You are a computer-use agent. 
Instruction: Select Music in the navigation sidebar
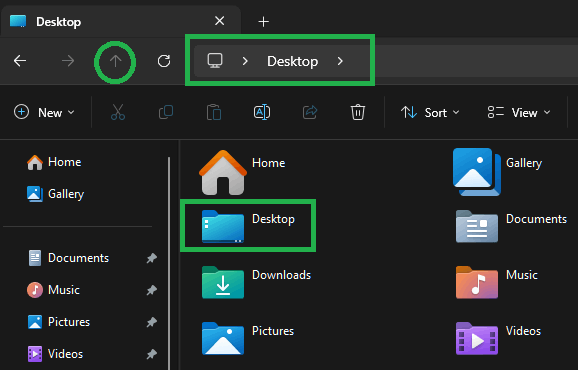[x=53, y=290]
